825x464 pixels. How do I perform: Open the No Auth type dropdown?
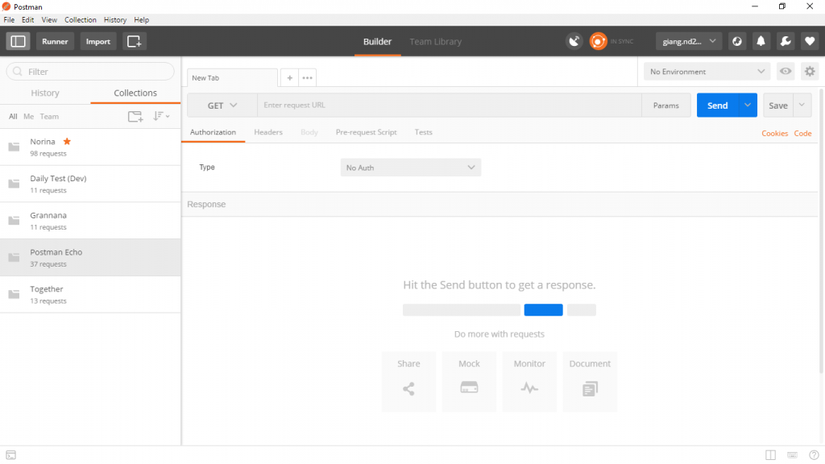[410, 167]
